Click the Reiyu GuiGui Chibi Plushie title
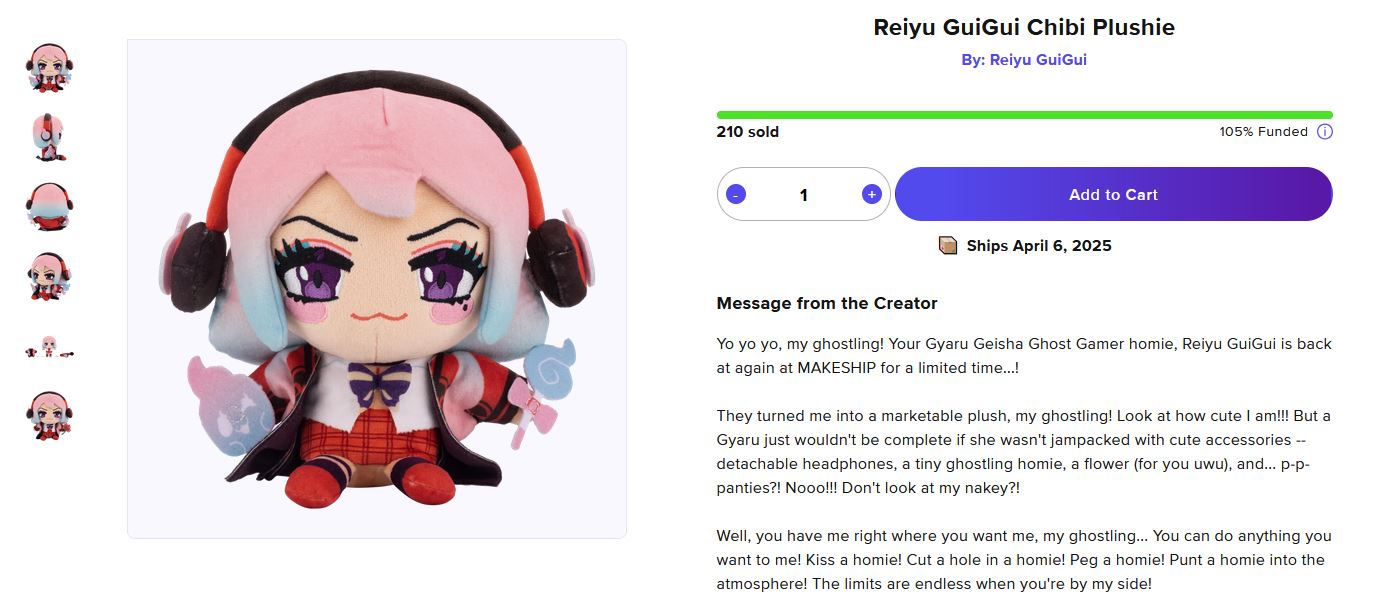The width and height of the screenshot is (1377, 616). [1024, 28]
